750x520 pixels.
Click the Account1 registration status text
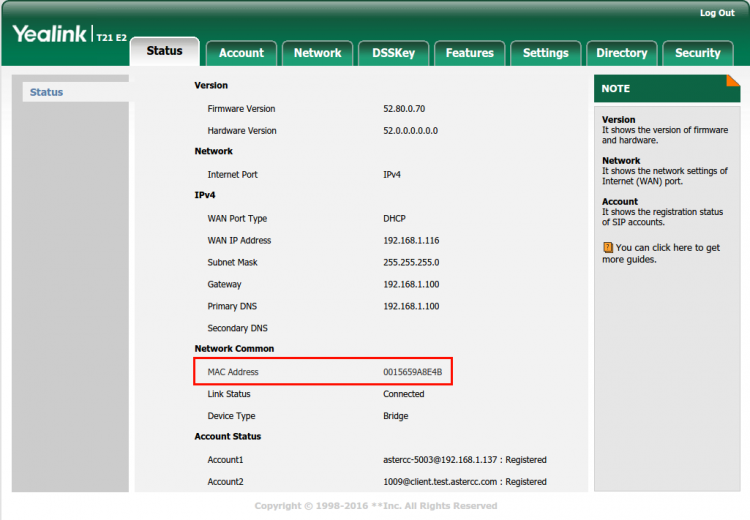point(464,460)
